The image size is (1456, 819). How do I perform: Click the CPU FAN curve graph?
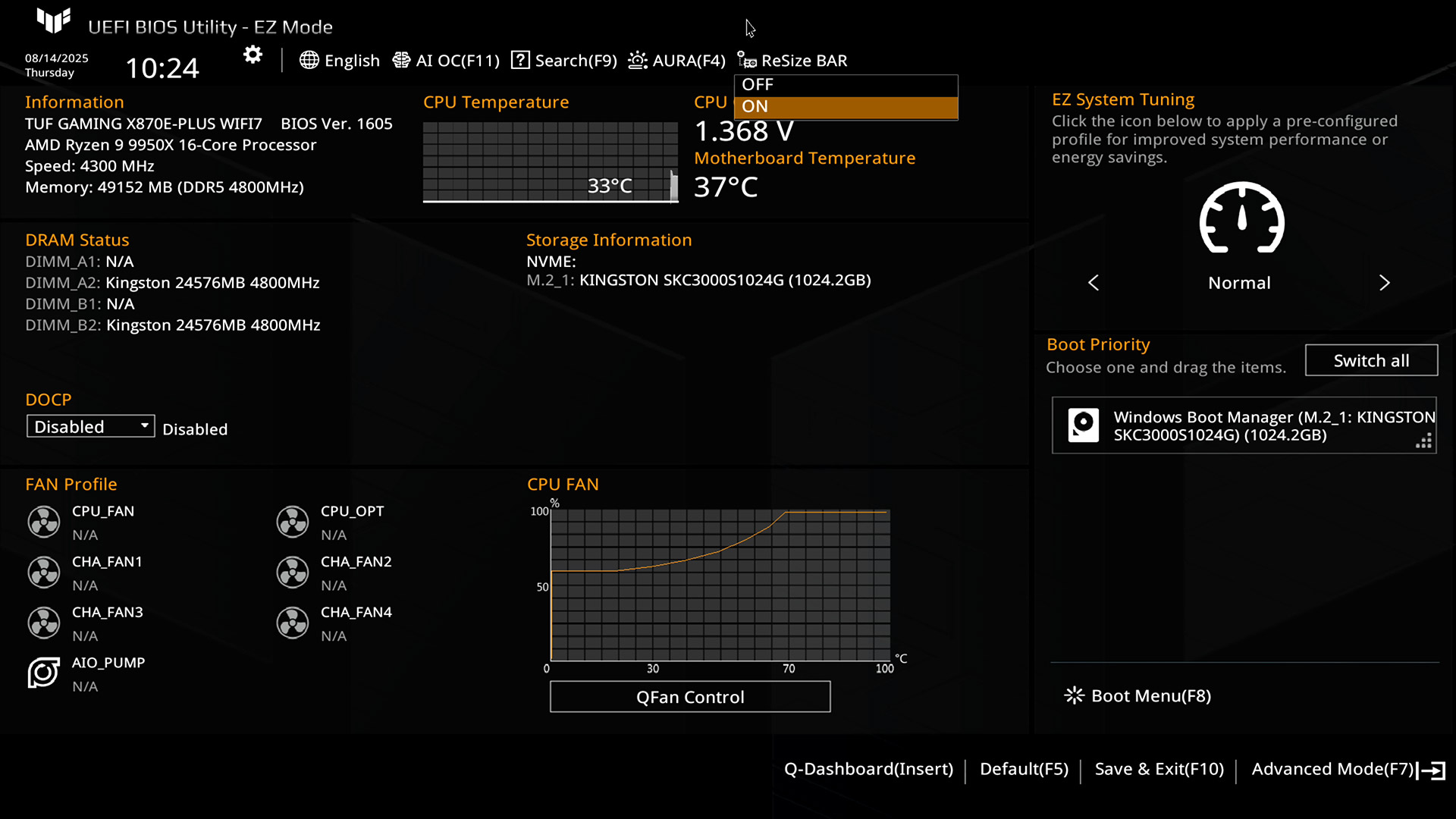click(720, 585)
